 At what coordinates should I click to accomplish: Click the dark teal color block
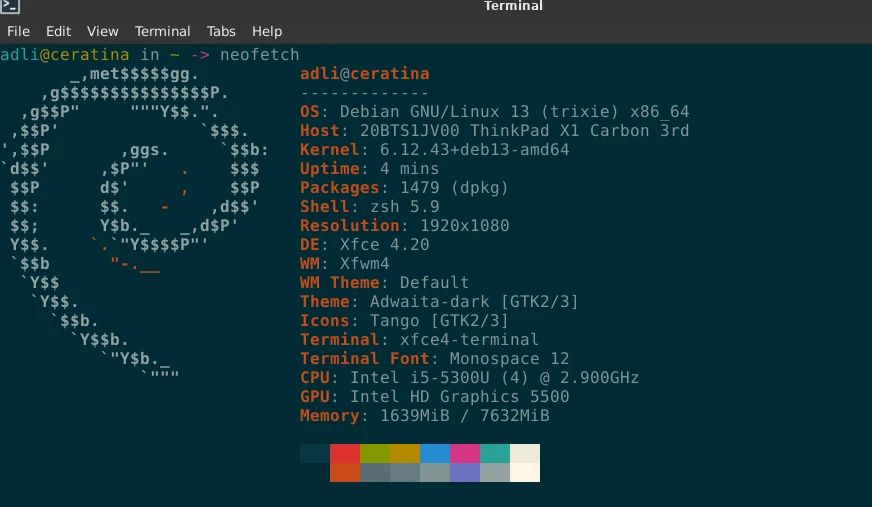(315, 454)
